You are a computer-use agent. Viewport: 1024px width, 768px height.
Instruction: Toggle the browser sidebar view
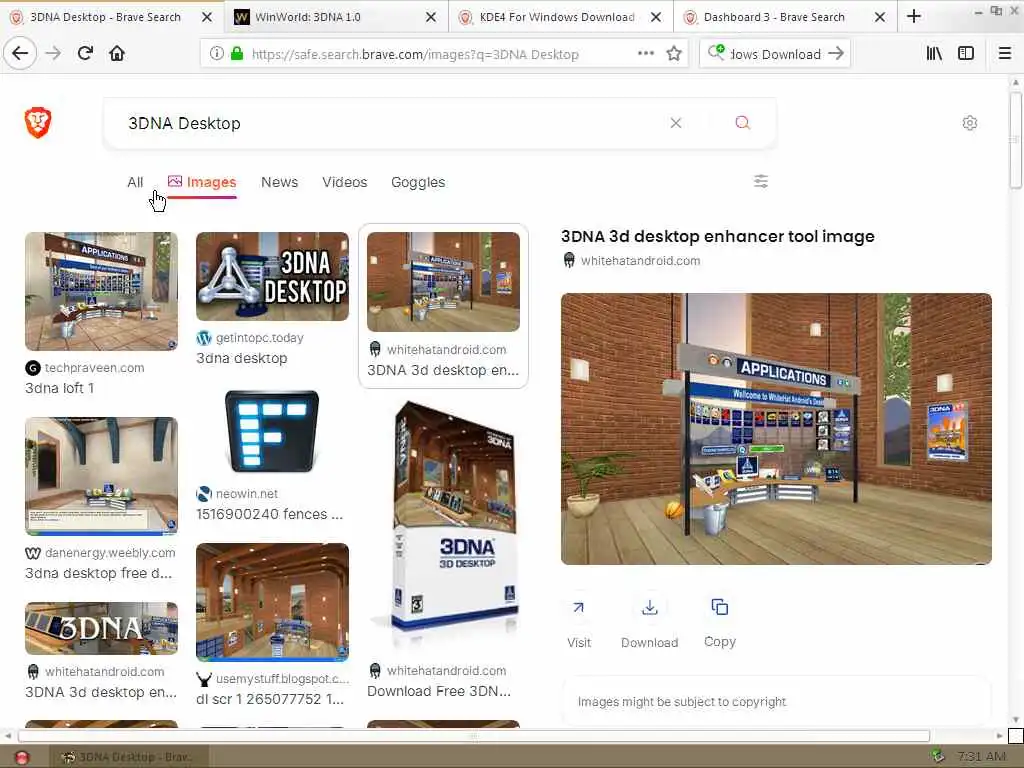click(x=966, y=54)
